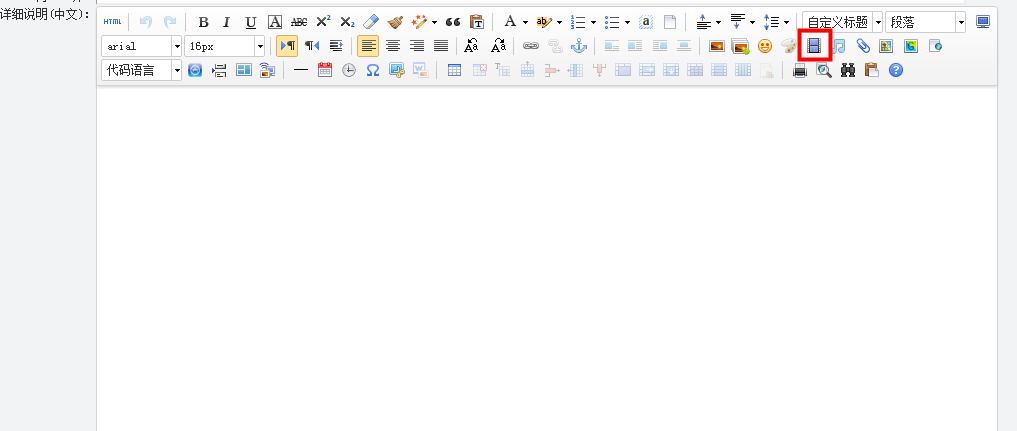Viewport: 1017px width, 431px height.
Task: Insert music with the note icon
Action: tap(839, 46)
